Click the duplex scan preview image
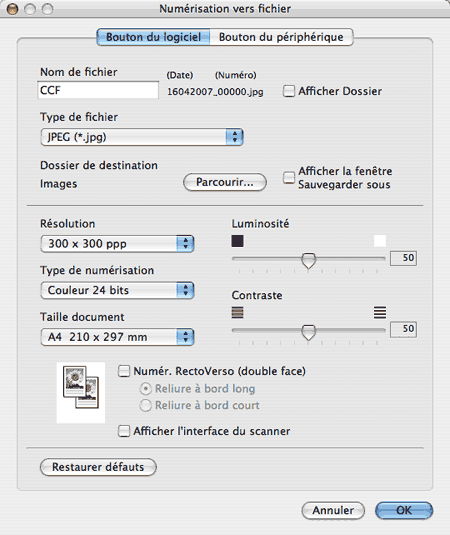Image resolution: width=450 pixels, height=535 pixels. tap(81, 392)
